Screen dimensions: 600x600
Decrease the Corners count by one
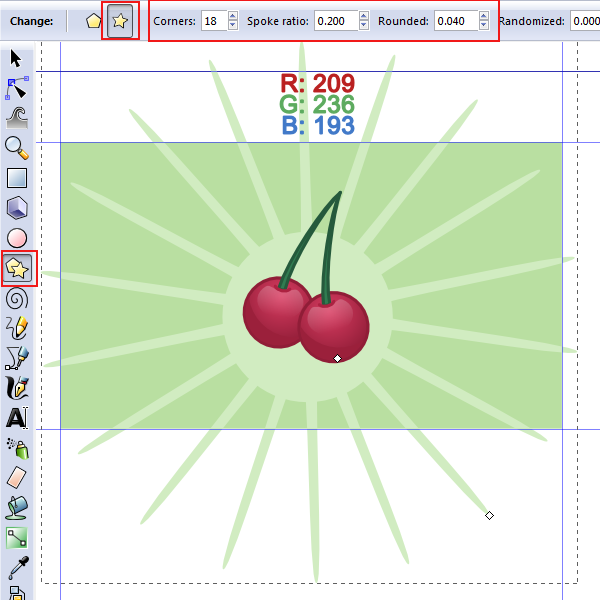(x=233, y=25)
